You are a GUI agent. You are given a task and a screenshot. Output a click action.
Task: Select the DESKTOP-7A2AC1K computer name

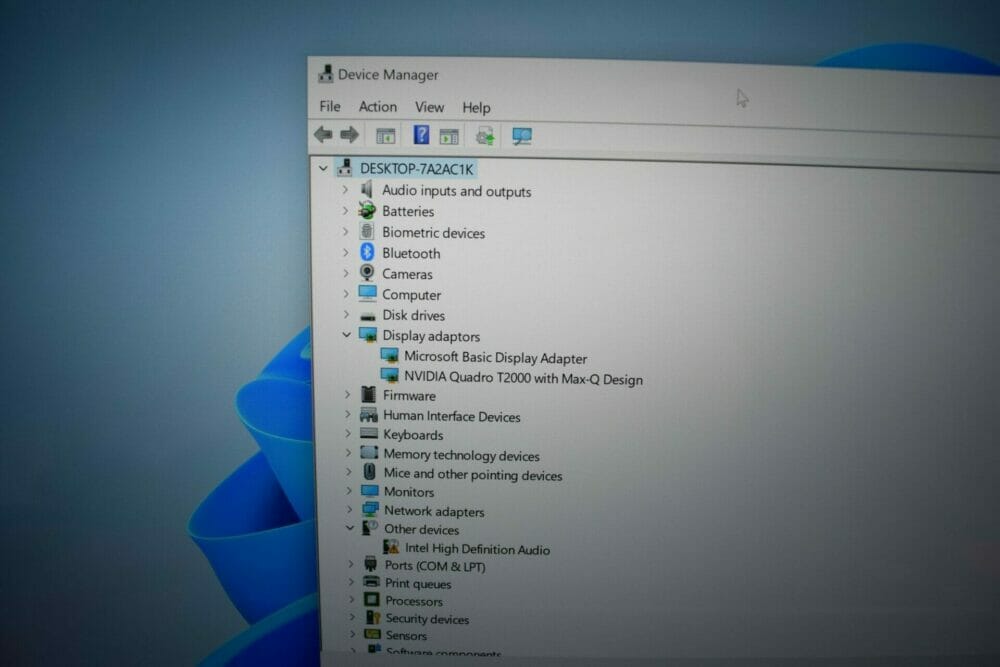click(x=416, y=169)
